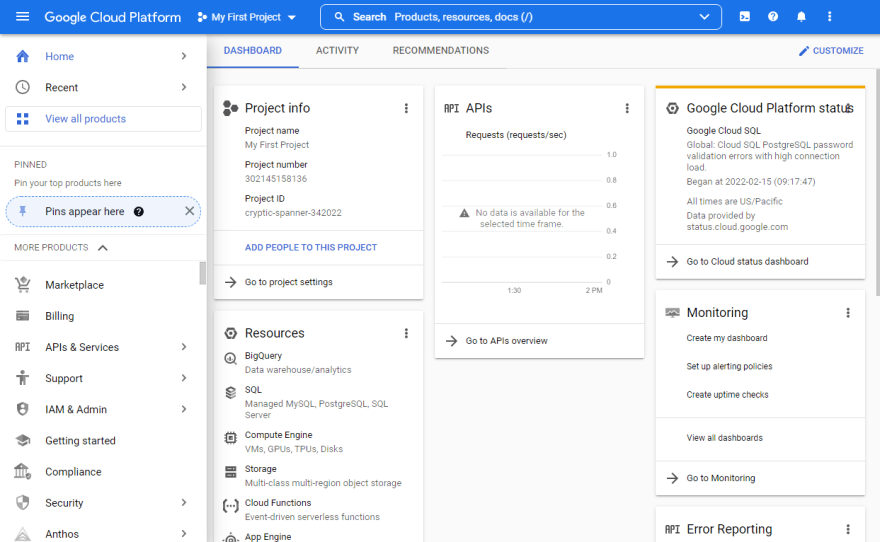880x542 pixels.
Task: Switch to the RECOMMENDATIONS tab
Action: pos(441,50)
